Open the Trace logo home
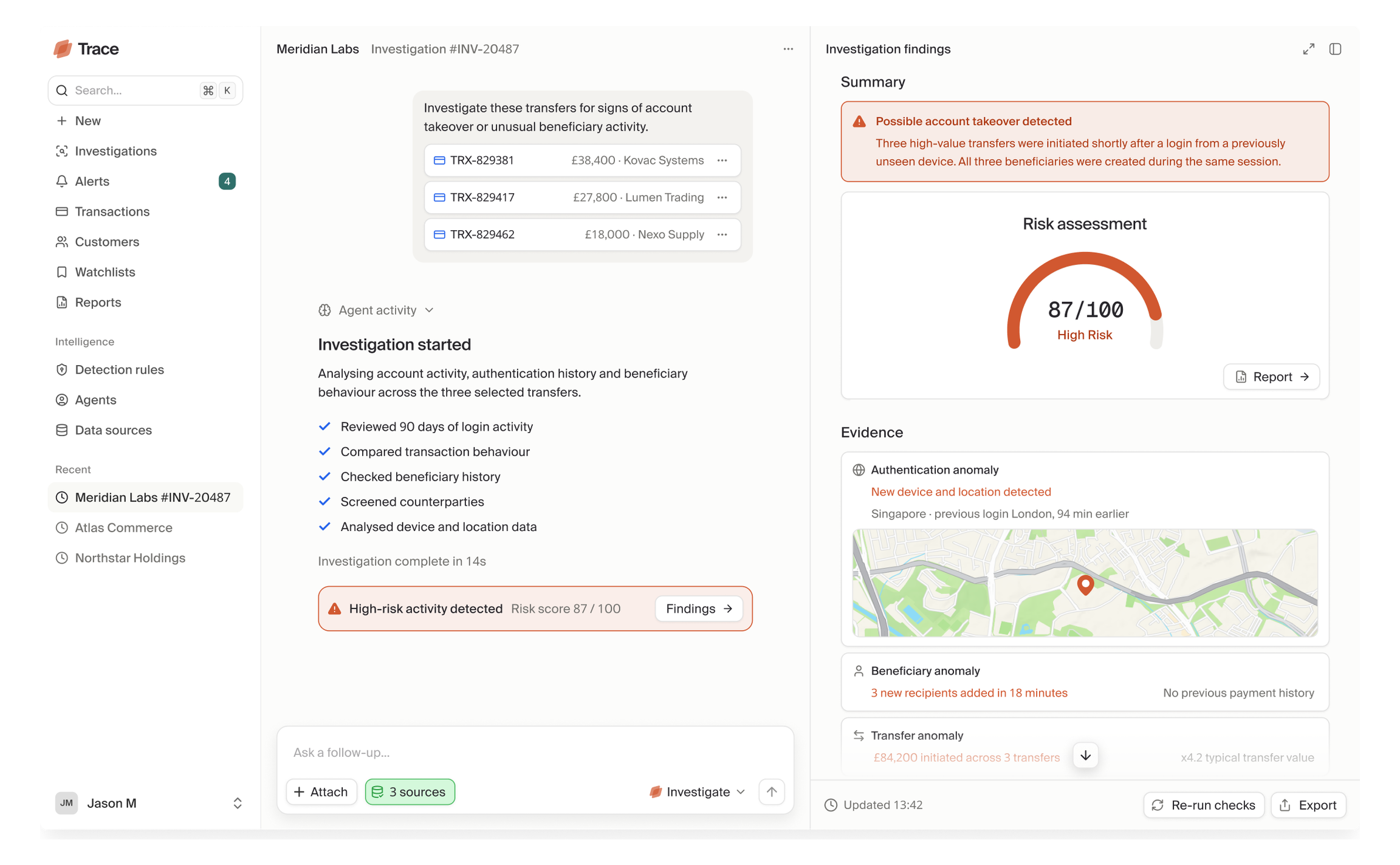The height and width of the screenshot is (865, 1400). pyautogui.click(x=86, y=49)
